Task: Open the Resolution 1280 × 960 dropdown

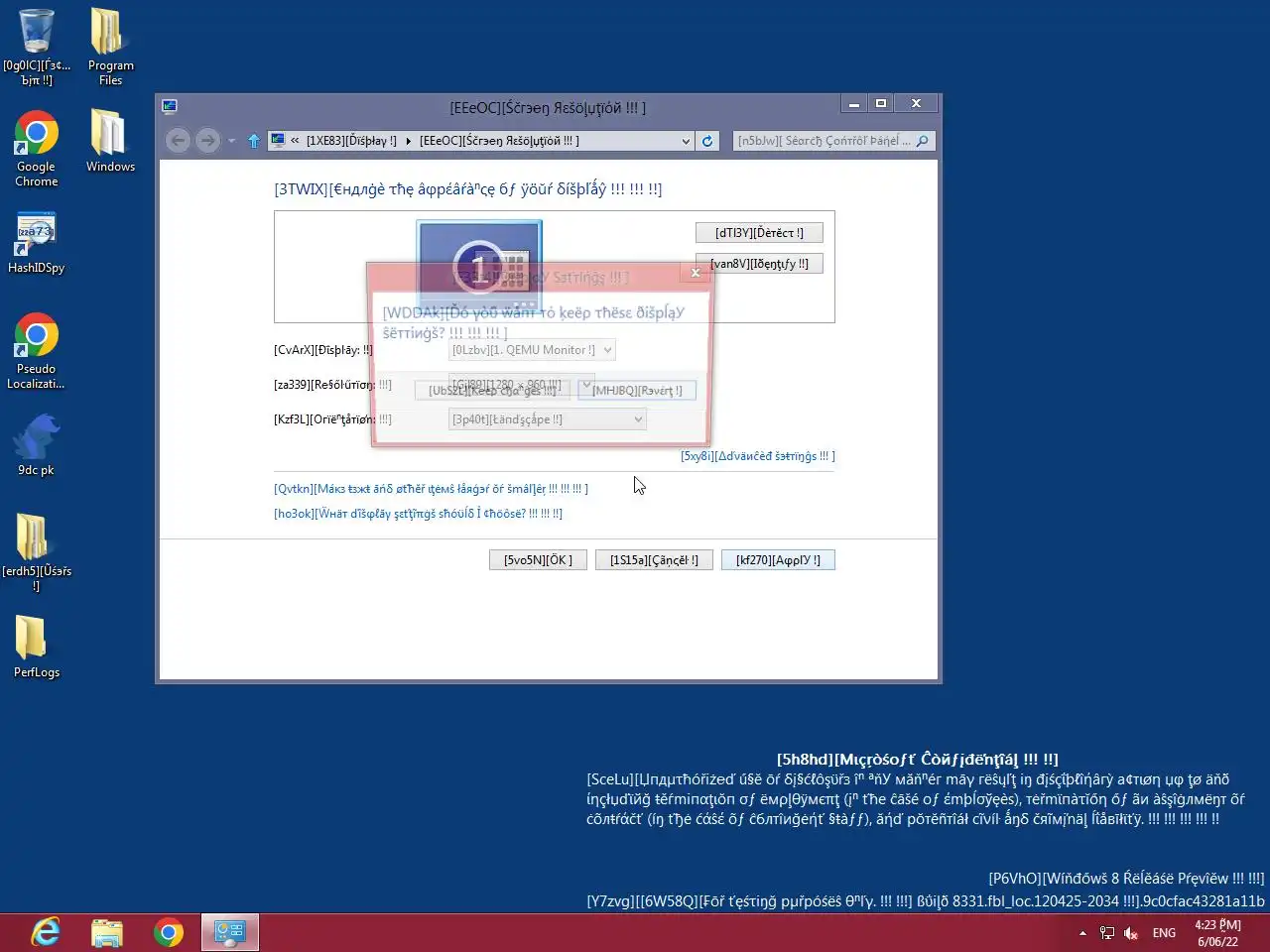Action: coord(522,385)
